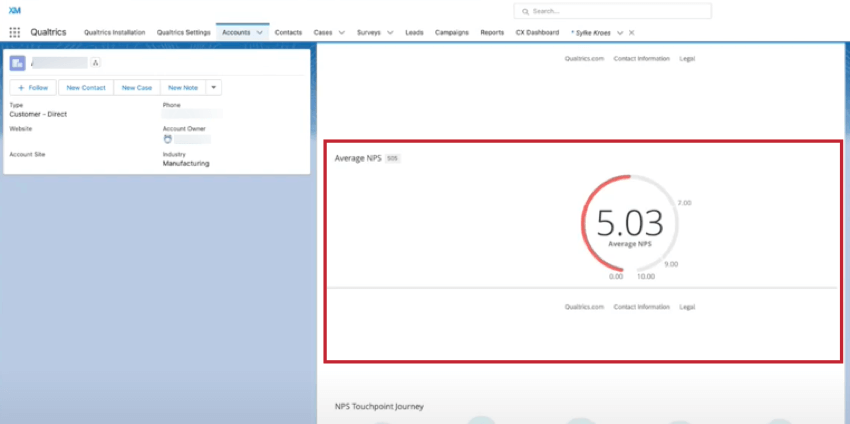Expand the Accounts tab dropdown
Viewport: 850px width, 424px height.
(260, 32)
